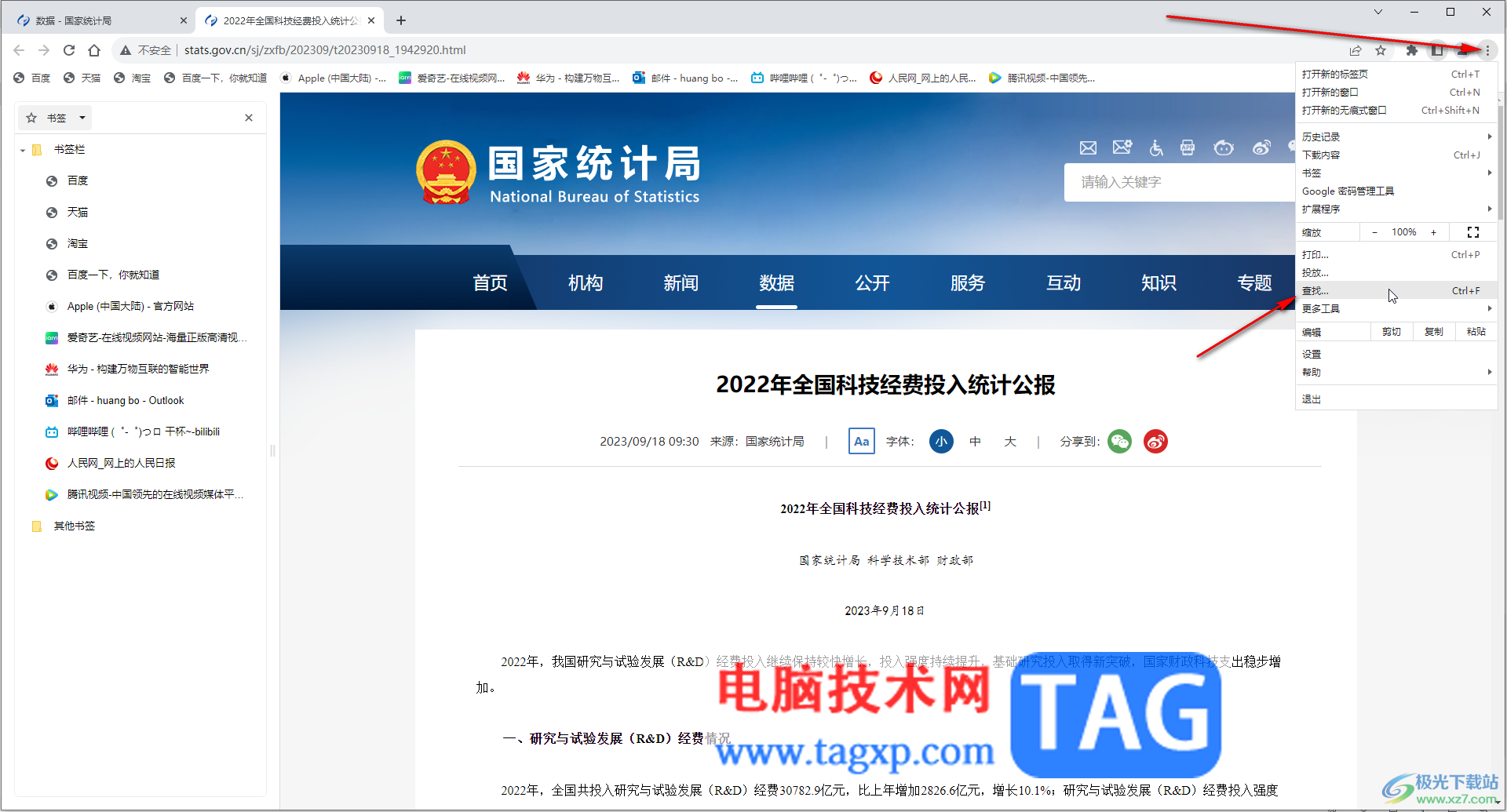Click the 请输入关键字 search field

click(x=1178, y=182)
